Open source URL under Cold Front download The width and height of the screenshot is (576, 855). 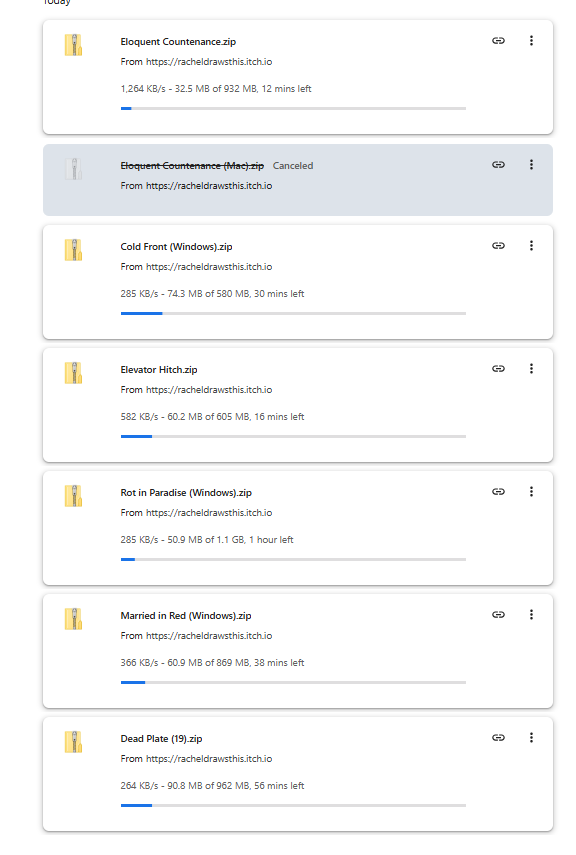pyautogui.click(x=209, y=267)
